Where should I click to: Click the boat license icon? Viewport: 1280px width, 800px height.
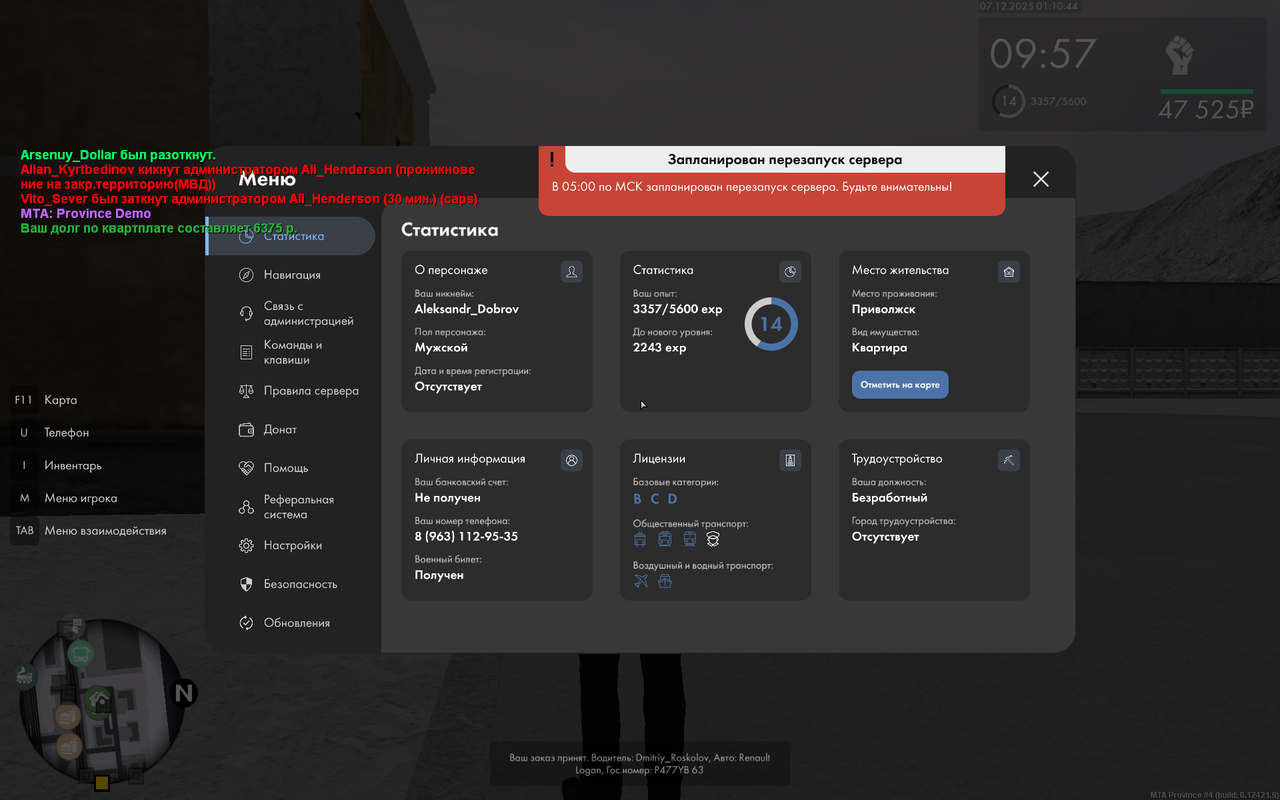pos(665,581)
